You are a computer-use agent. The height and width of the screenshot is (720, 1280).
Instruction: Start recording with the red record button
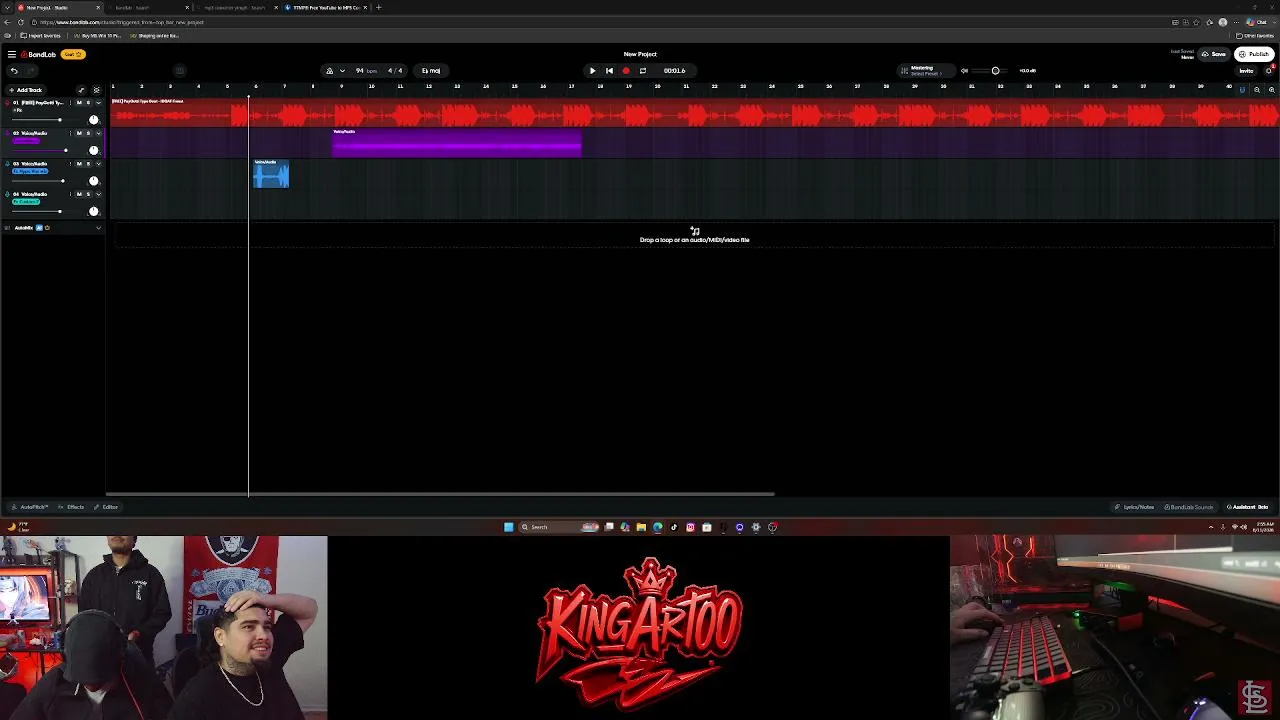coord(626,71)
